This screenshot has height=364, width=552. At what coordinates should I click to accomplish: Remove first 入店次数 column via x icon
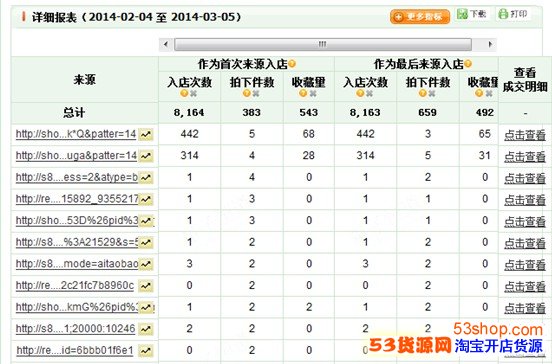tap(193, 94)
